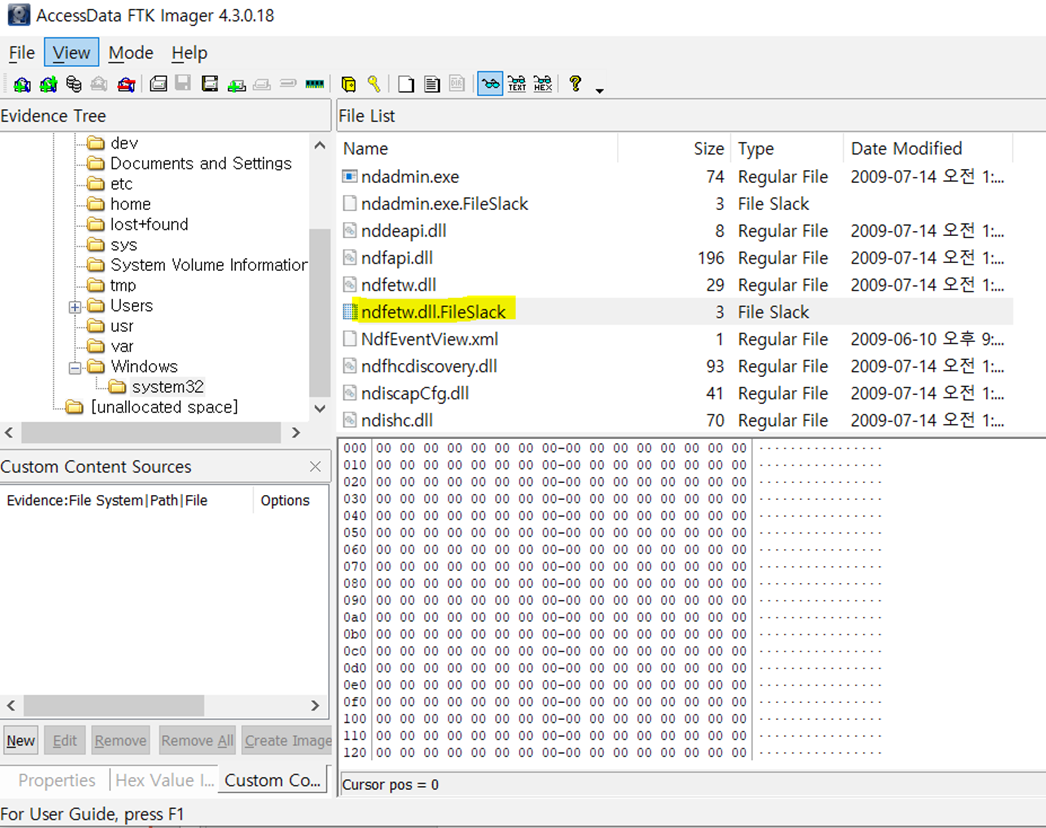The image size is (1046, 828).
Task: Click the Capture Memory chip icon
Action: (315, 84)
